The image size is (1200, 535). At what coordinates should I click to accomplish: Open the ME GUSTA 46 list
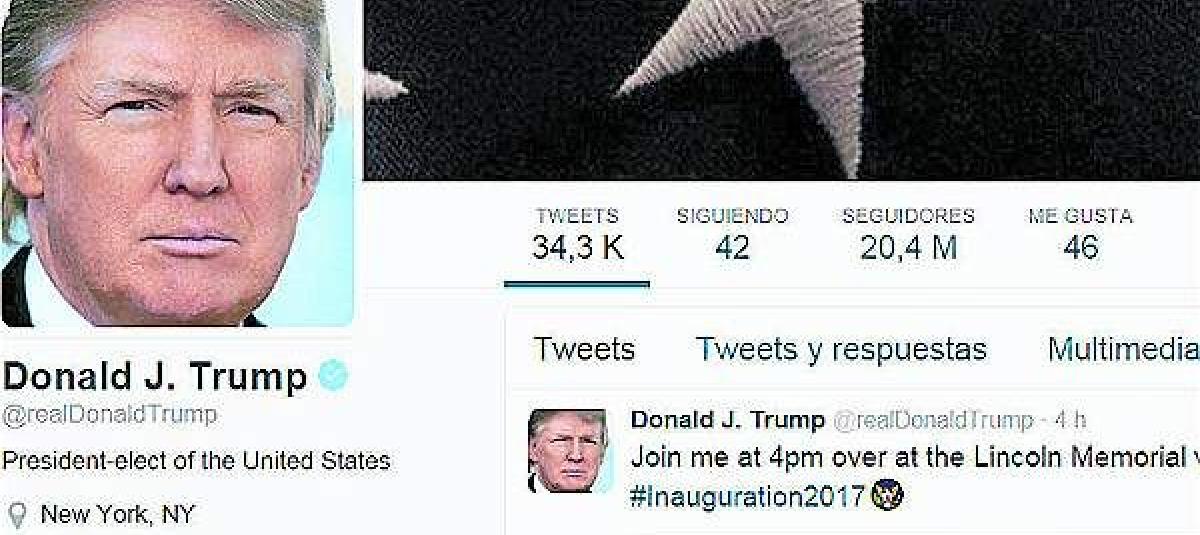coord(1080,236)
